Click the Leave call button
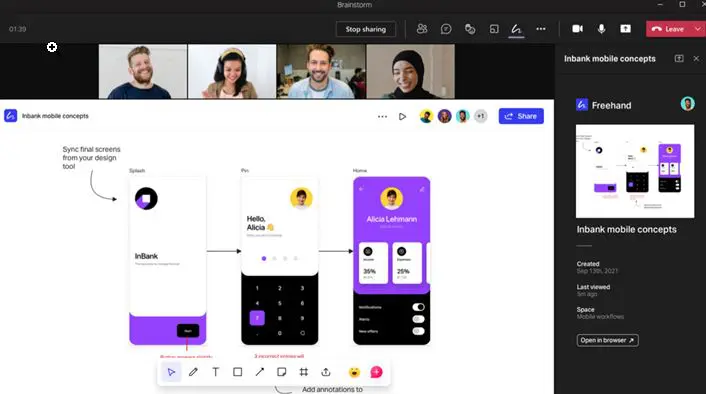 point(669,29)
